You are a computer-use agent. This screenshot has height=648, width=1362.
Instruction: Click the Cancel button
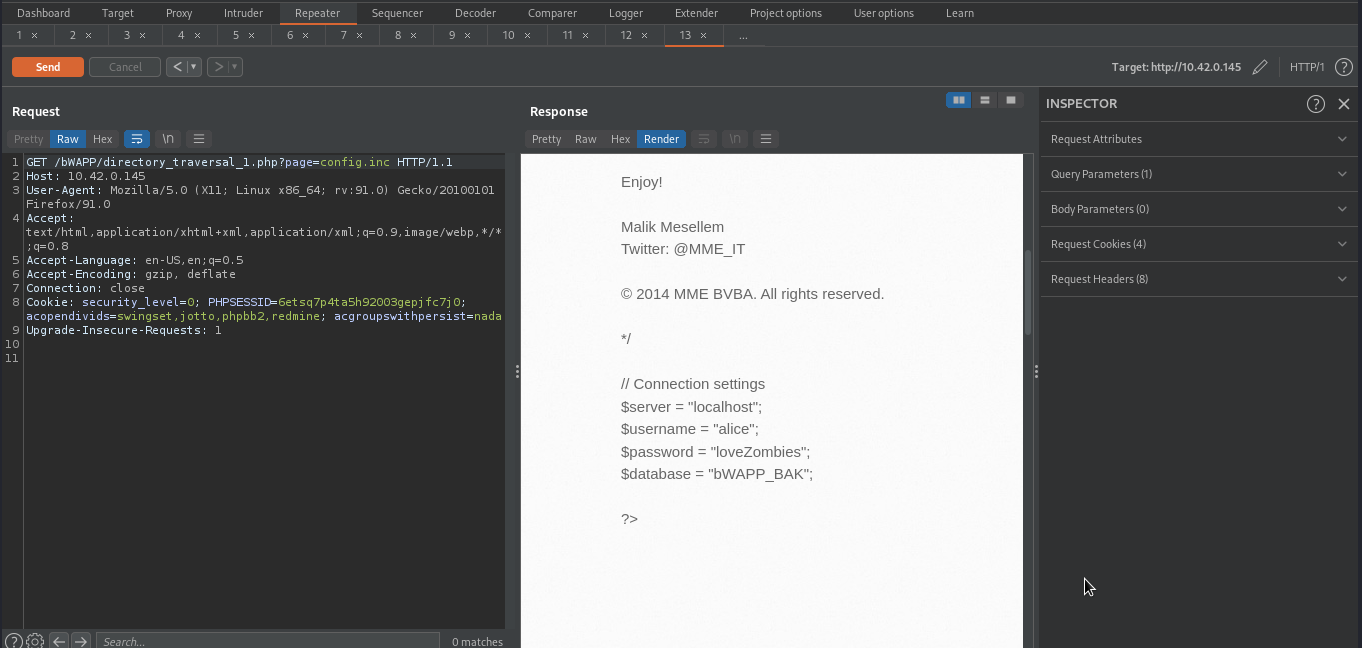click(x=125, y=67)
